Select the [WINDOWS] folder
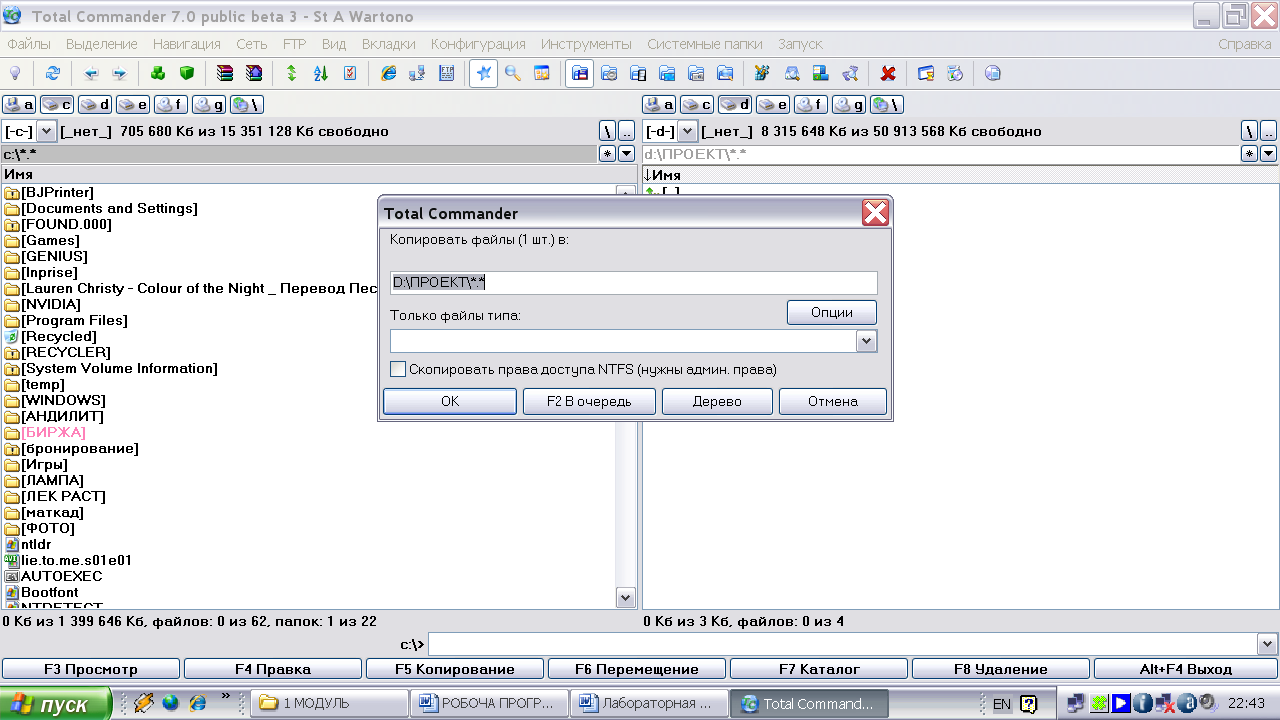 point(63,400)
